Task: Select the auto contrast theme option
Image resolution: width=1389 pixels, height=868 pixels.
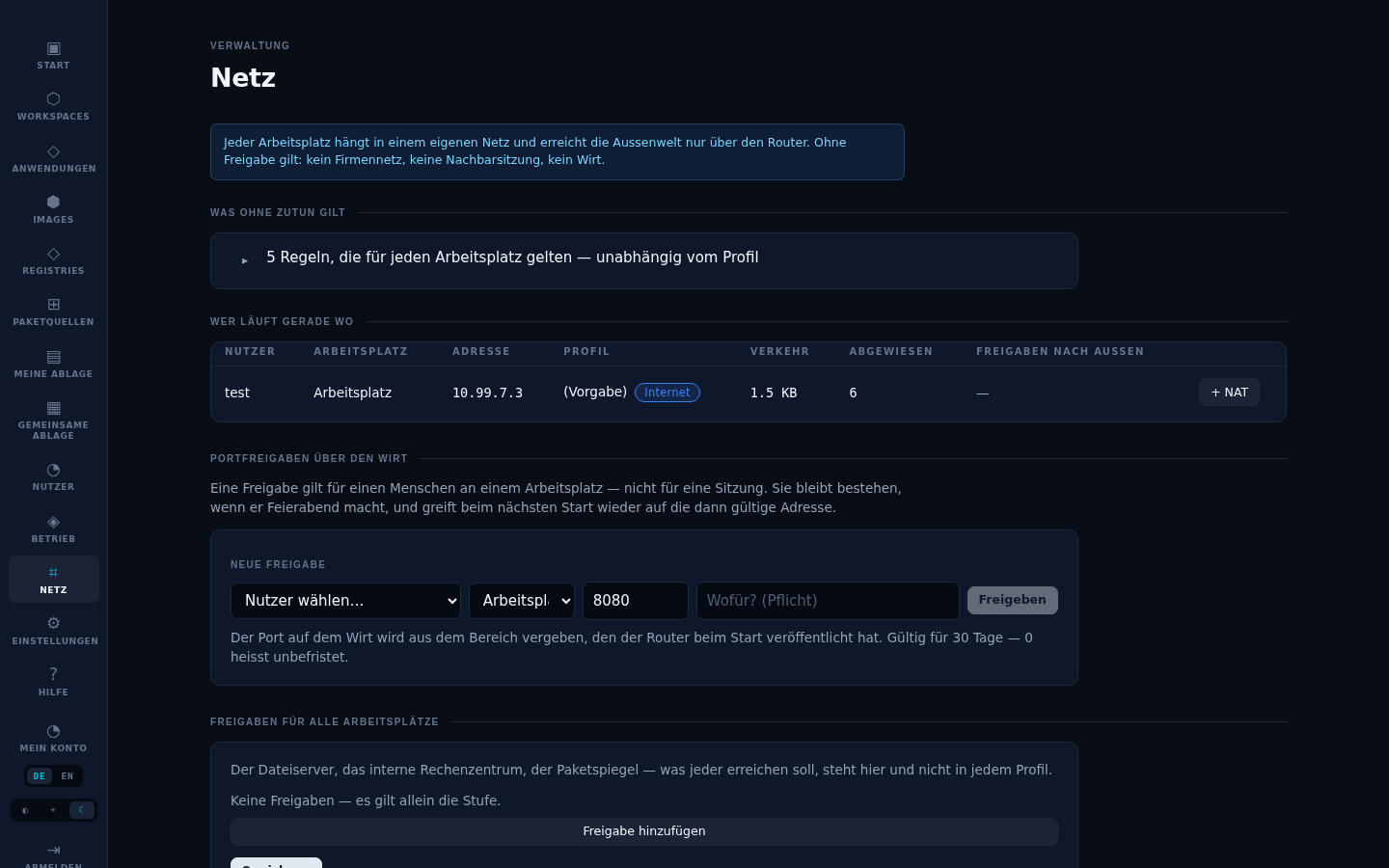Action: (x=25, y=810)
